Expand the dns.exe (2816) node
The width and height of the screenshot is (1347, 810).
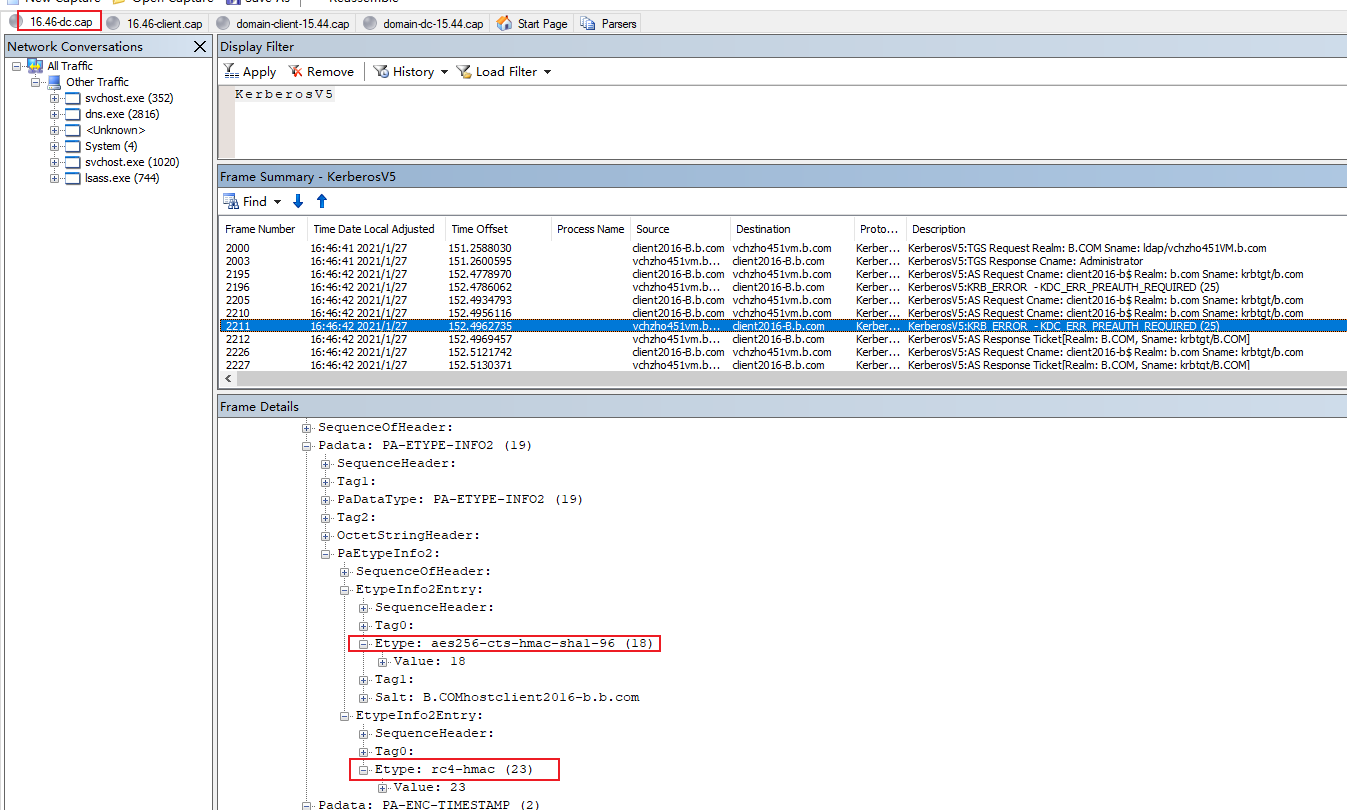pyautogui.click(x=55, y=114)
